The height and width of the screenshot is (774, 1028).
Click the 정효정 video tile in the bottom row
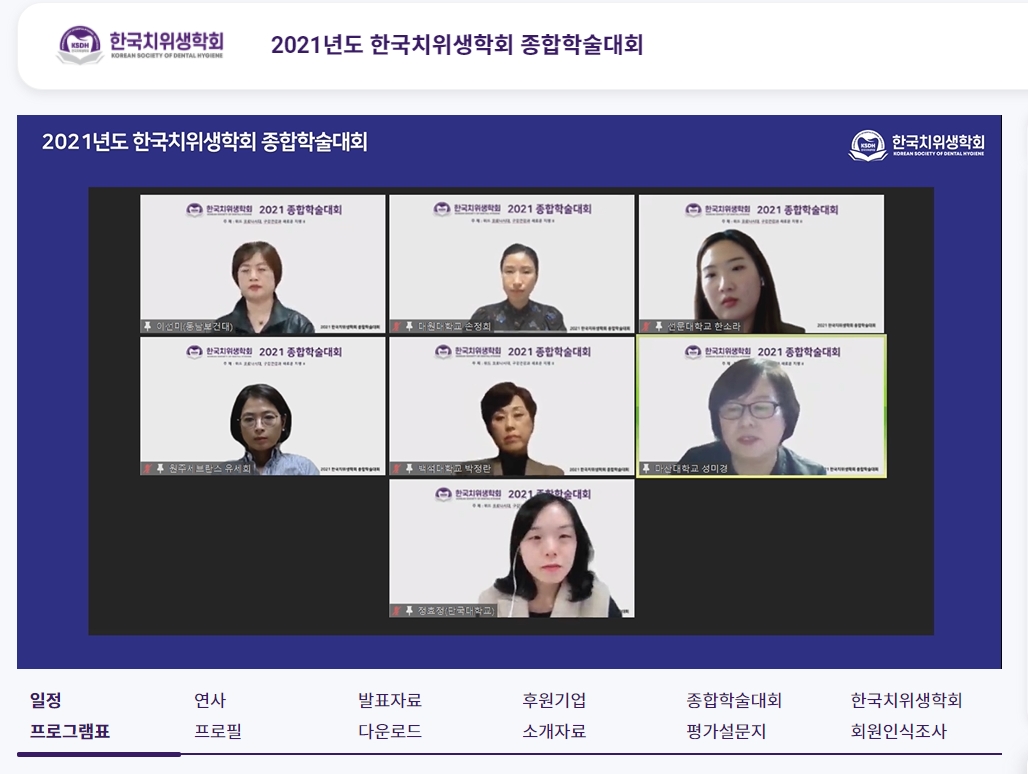click(511, 549)
